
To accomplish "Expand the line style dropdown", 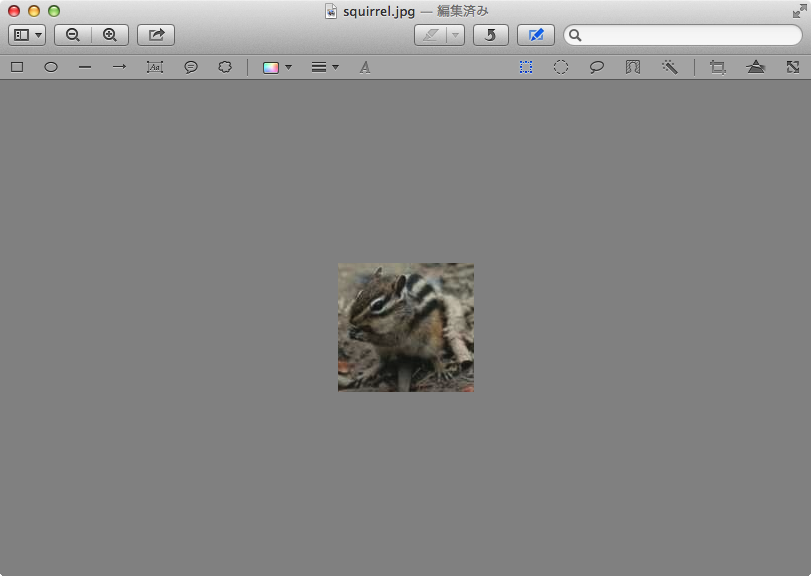I will 324,67.
